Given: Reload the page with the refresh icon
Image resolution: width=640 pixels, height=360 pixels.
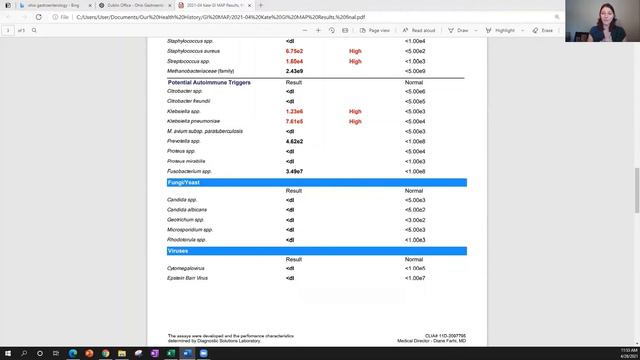Looking at the screenshot, I should coord(38,17).
